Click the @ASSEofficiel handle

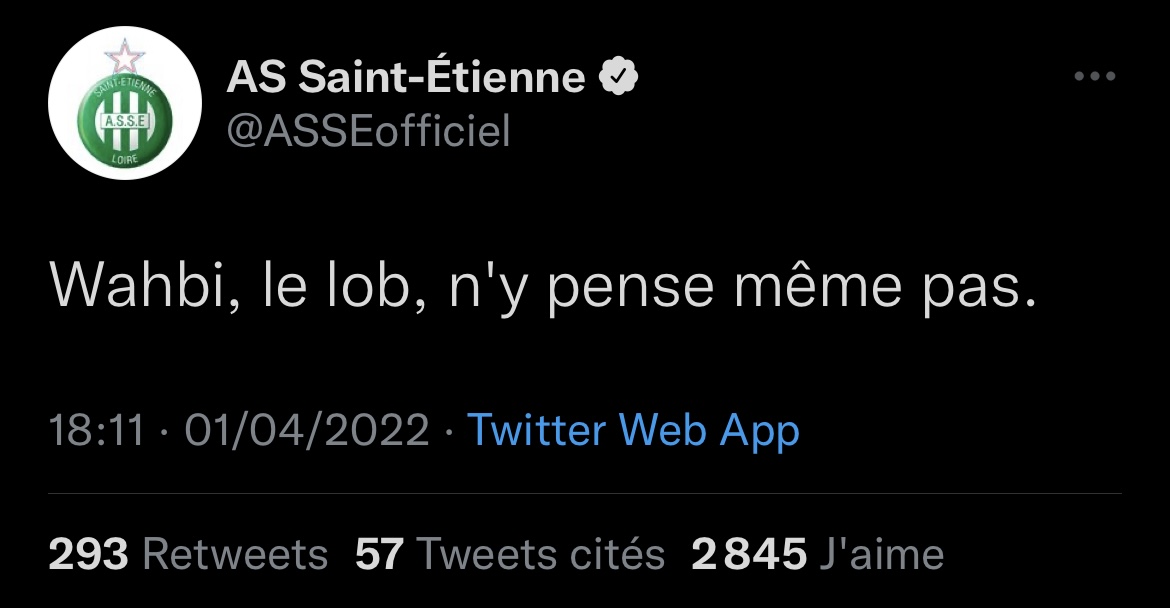[x=368, y=130]
